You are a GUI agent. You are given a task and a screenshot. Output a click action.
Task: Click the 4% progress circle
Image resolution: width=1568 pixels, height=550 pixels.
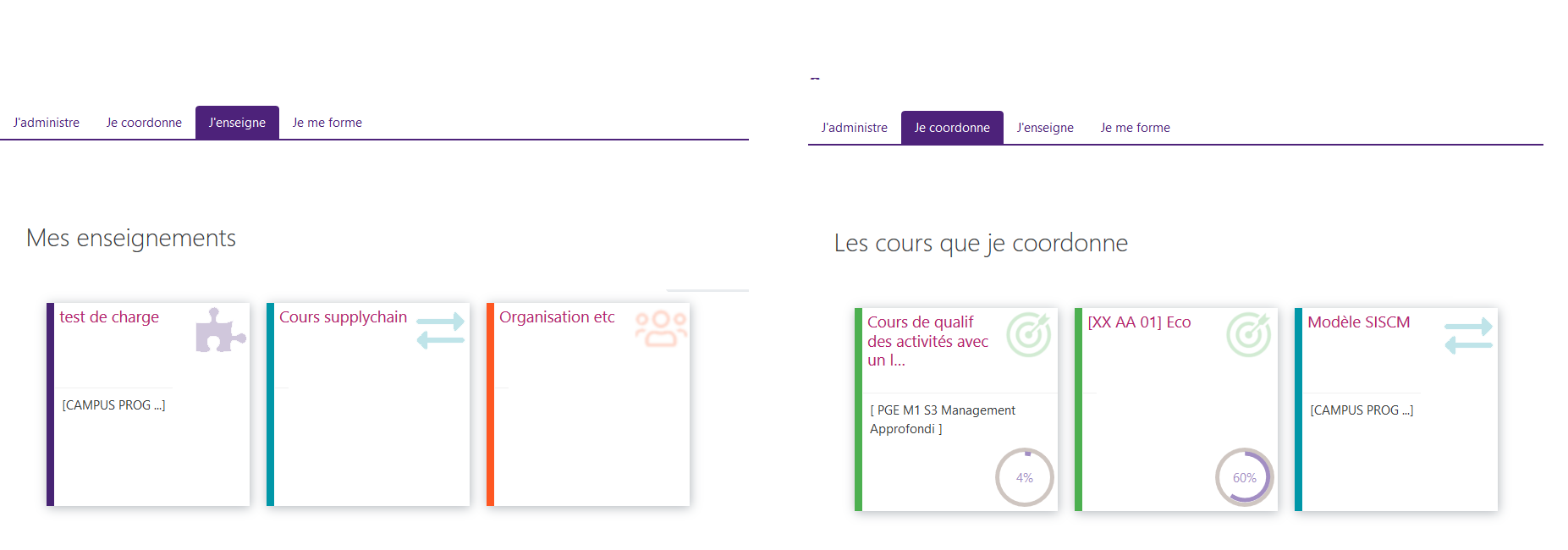coord(1024,477)
